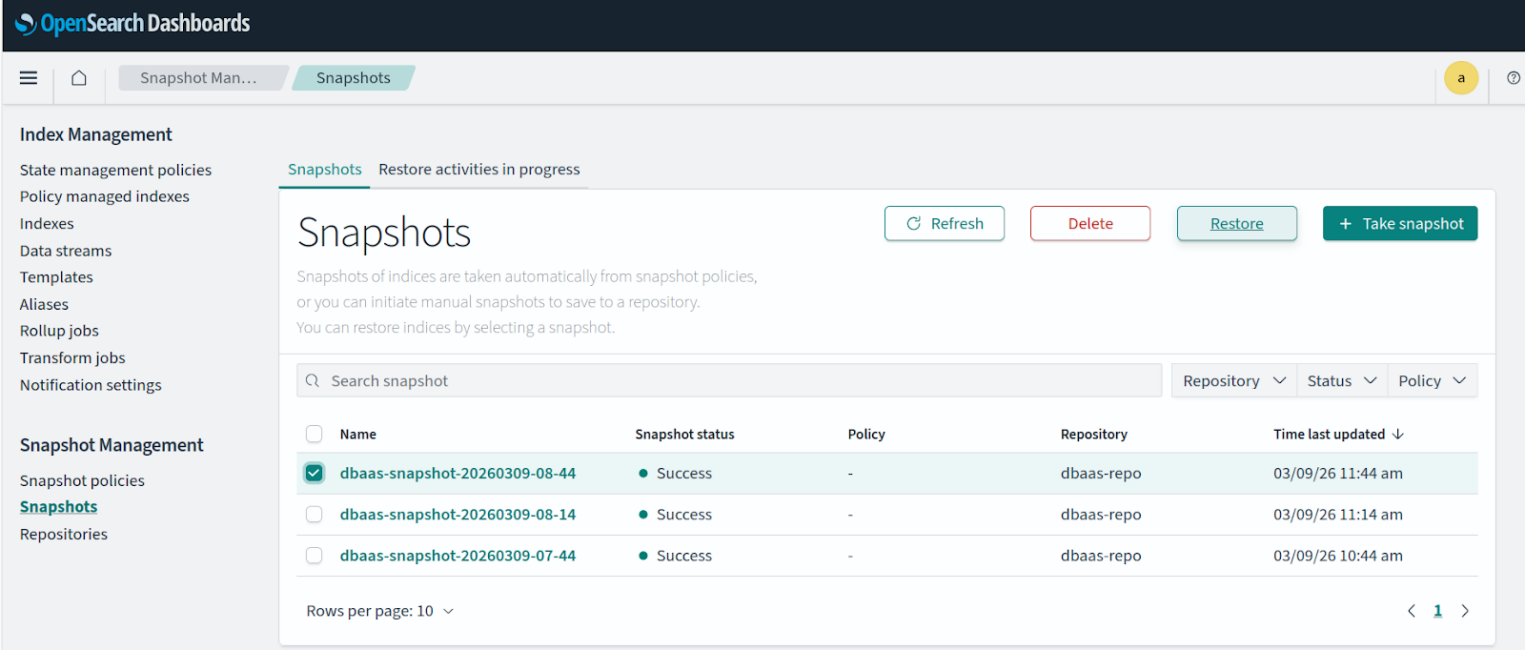Open the hamburger navigation menu
Viewport: 1525px width, 650px height.
(28, 78)
